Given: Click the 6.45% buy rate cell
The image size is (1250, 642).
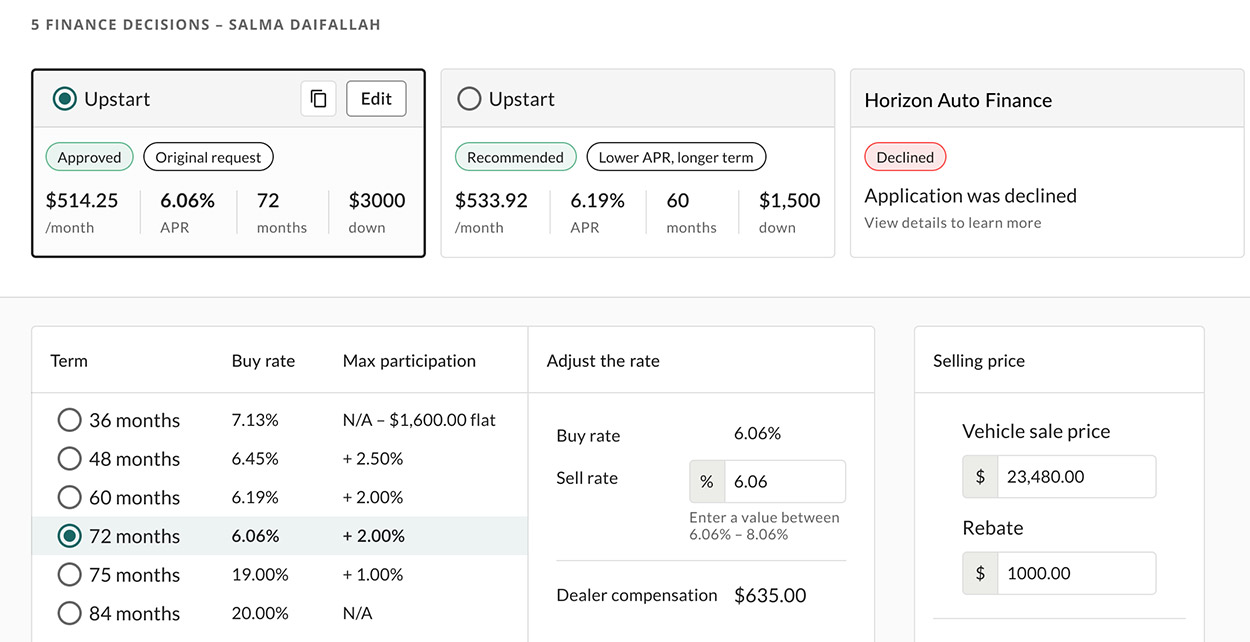Looking at the screenshot, I should (255, 459).
